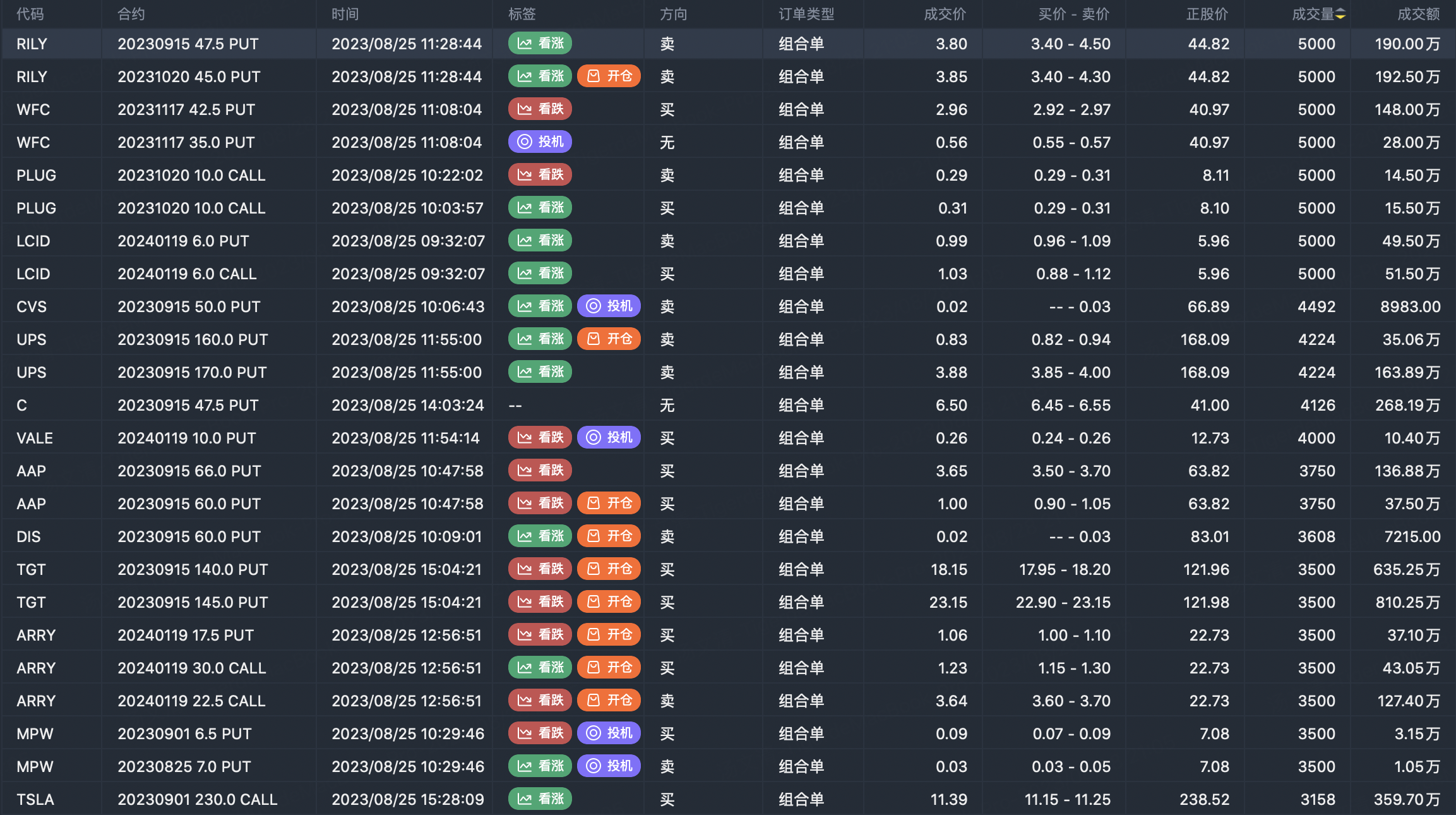
Task: Click the 订单类型 column header
Action: pyautogui.click(x=806, y=14)
